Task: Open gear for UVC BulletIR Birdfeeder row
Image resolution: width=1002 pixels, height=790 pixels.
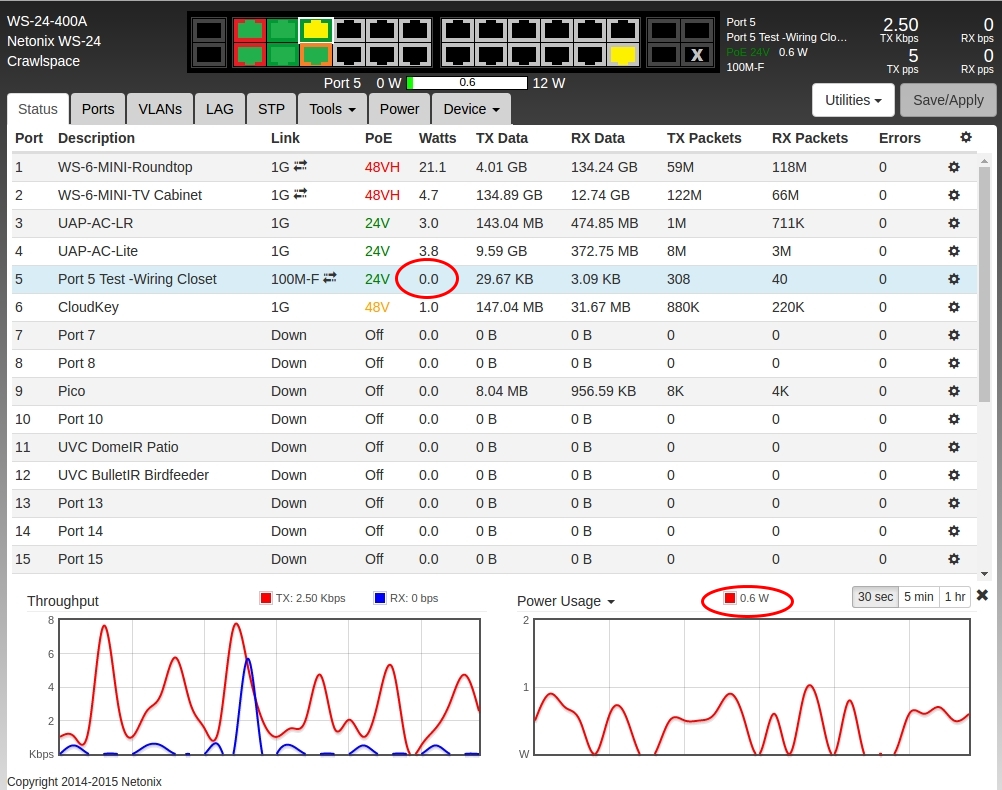Action: 953,475
